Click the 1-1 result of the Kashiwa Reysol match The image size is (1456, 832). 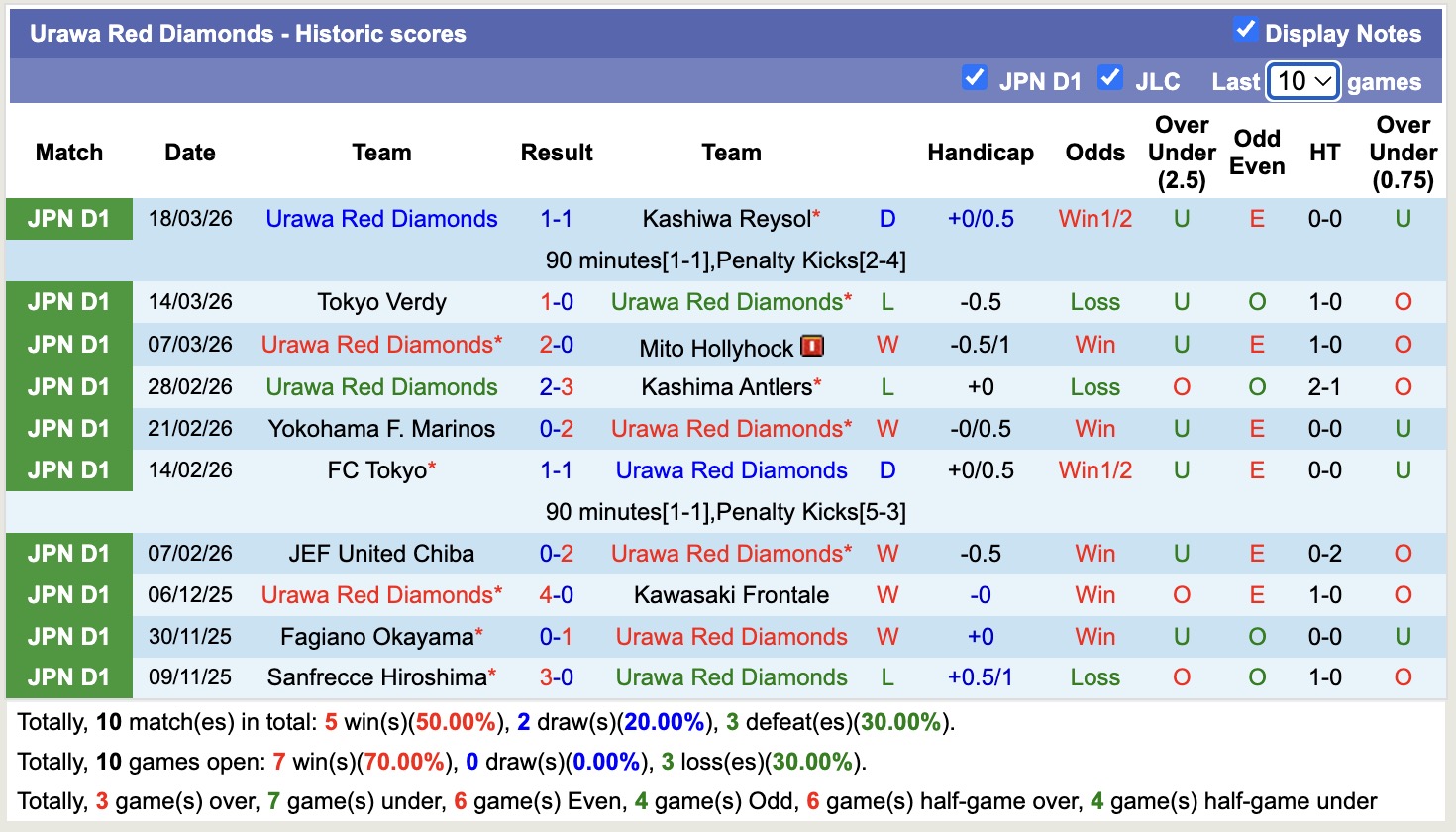[557, 219]
